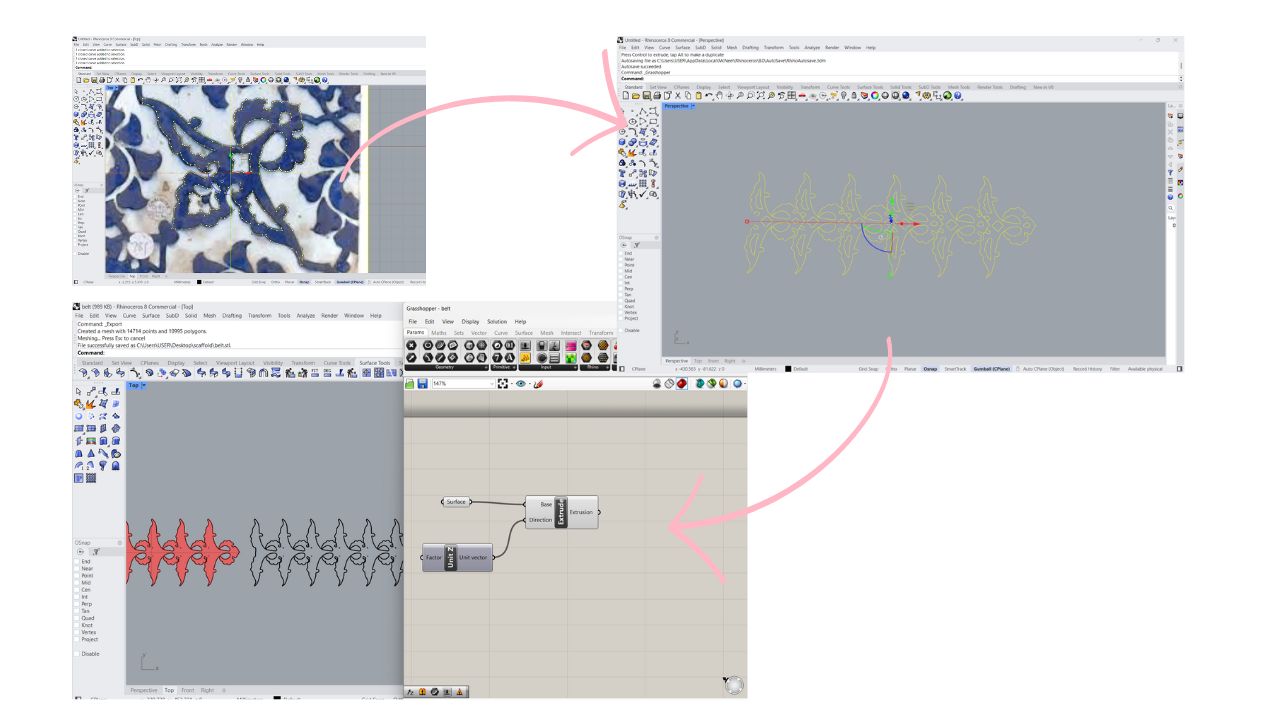Select the Extrude component on canvas
This screenshot has height=720, width=1280.
point(562,511)
